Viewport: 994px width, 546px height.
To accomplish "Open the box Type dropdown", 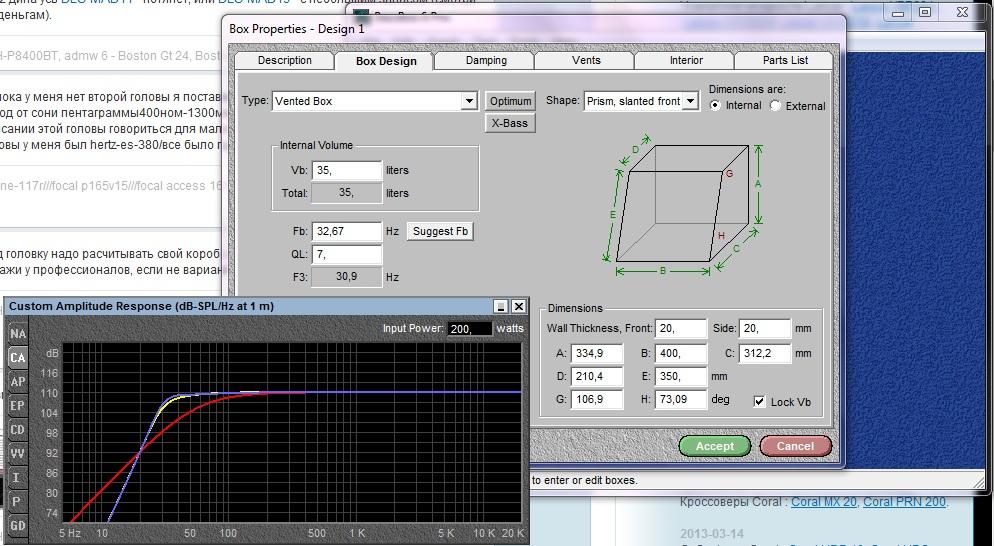I will coord(468,102).
